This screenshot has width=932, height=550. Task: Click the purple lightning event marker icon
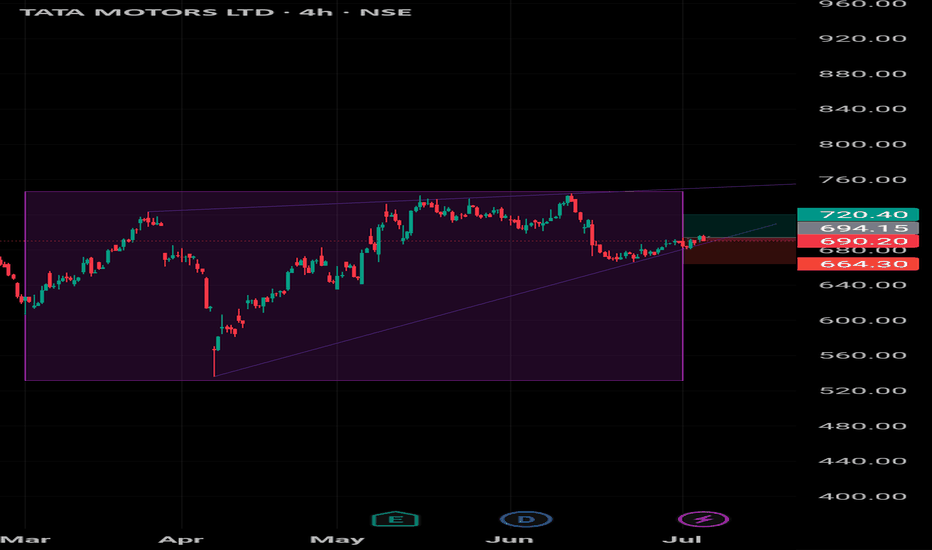704,520
